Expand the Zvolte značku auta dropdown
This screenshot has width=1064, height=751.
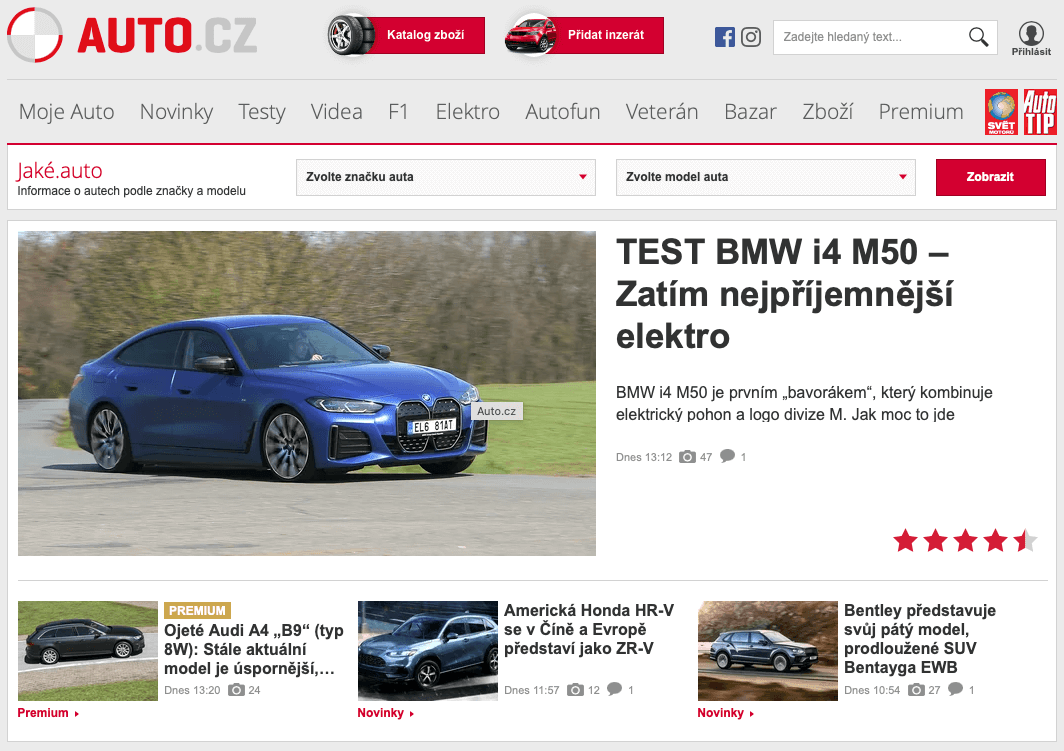tap(446, 177)
